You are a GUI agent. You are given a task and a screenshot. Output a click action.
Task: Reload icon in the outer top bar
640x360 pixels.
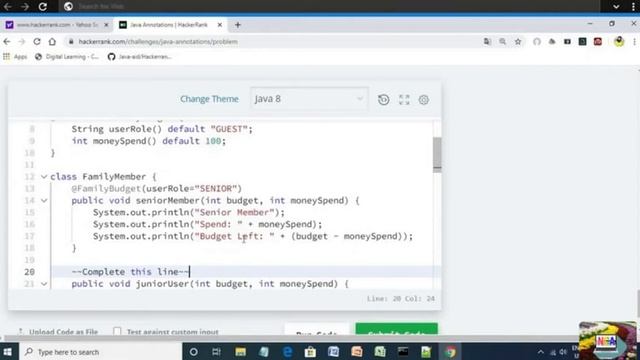pyautogui.click(x=42, y=6)
